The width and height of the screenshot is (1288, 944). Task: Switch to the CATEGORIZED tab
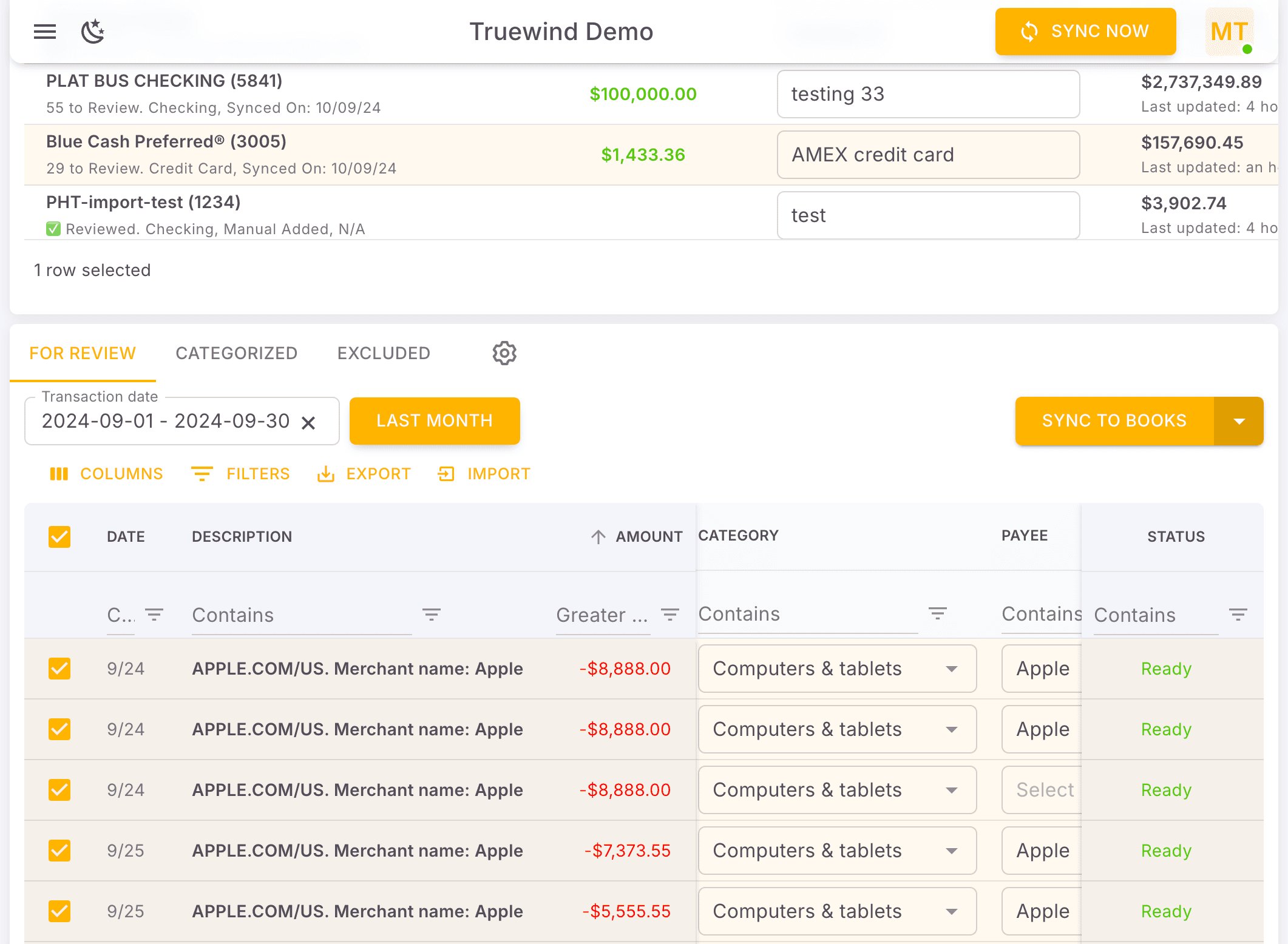[236, 353]
